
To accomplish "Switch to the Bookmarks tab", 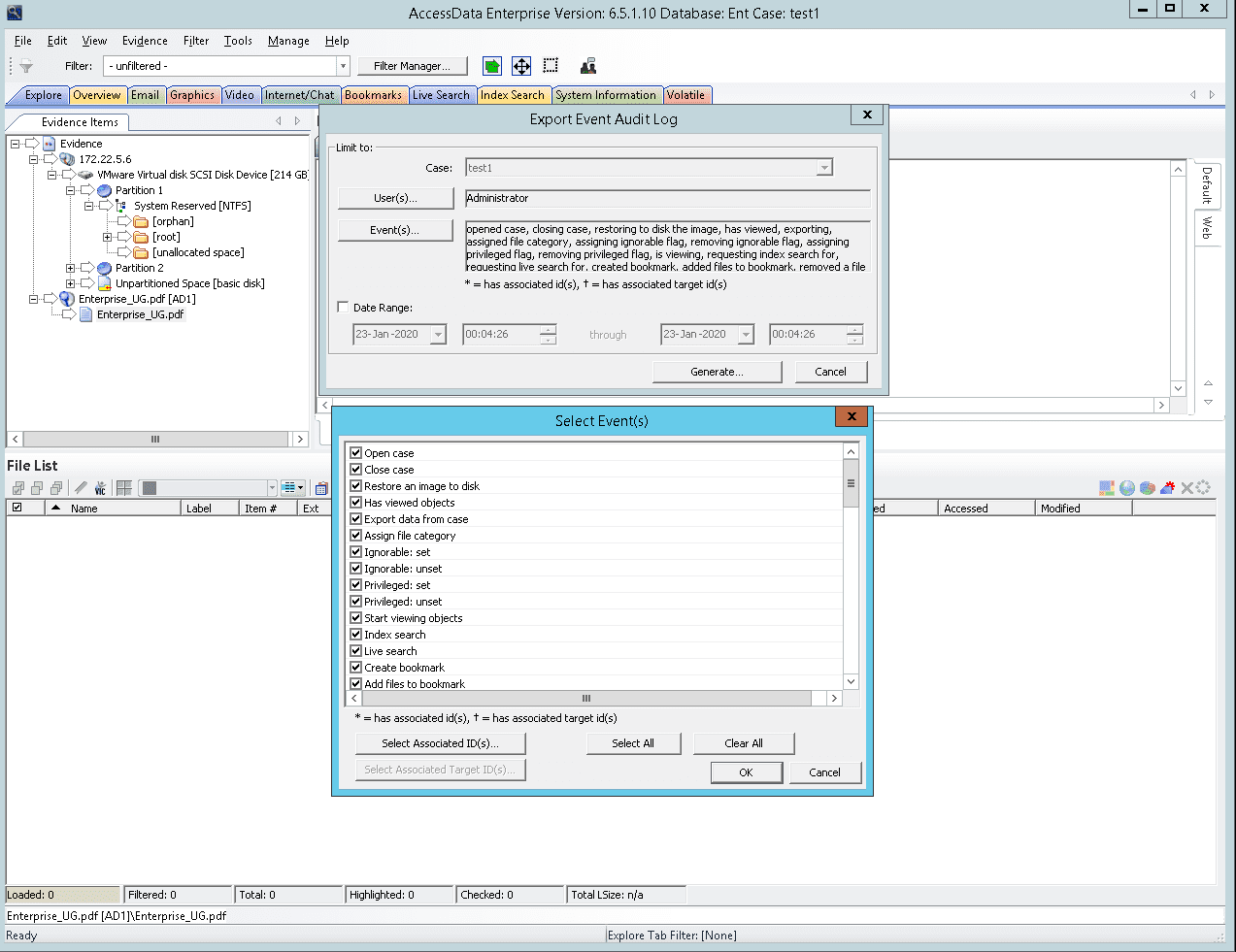I will pyautogui.click(x=373, y=95).
